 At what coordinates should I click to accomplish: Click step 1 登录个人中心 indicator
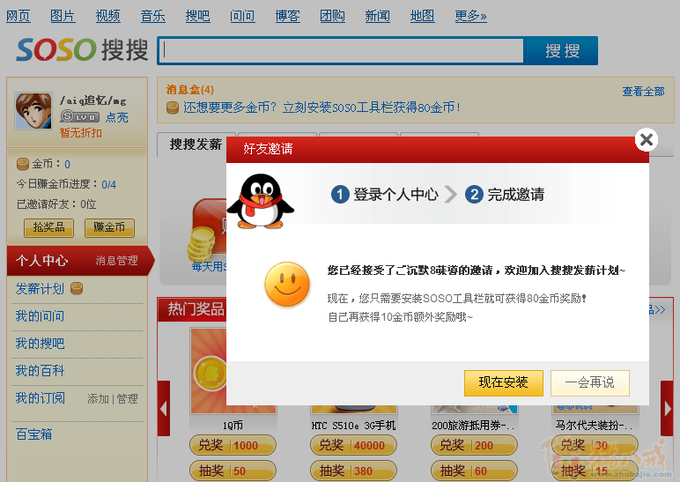(384, 194)
